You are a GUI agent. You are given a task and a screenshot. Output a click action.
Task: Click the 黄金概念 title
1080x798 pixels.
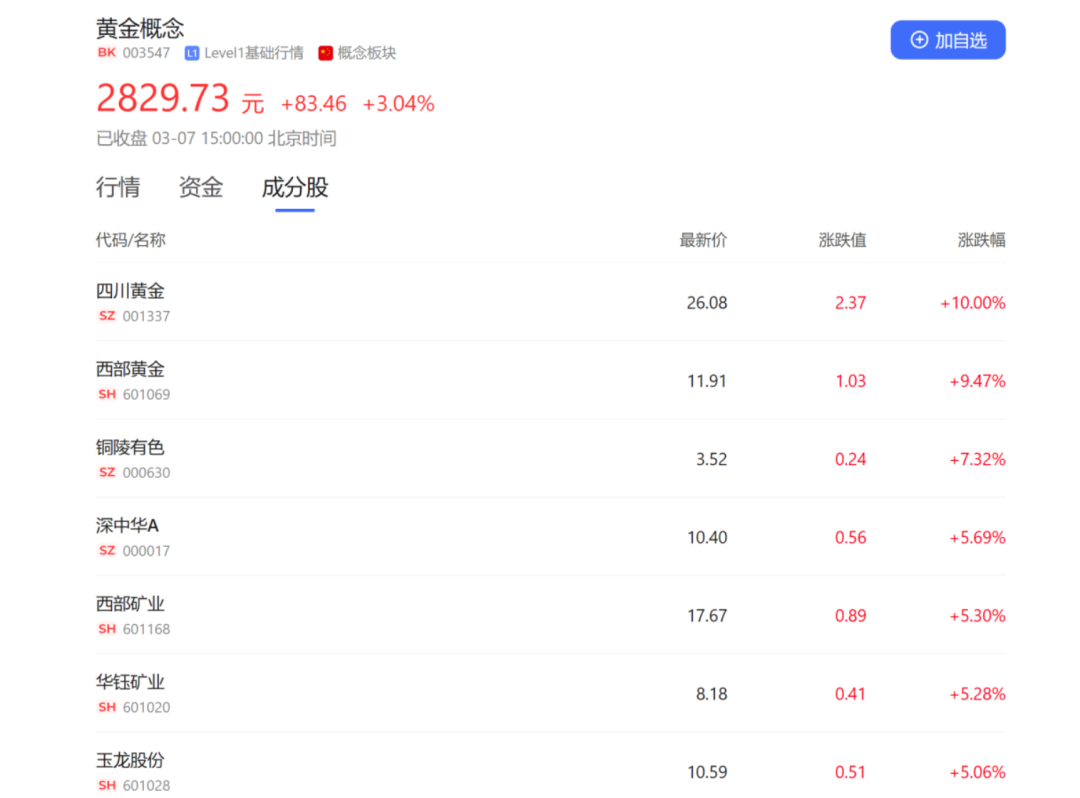tap(140, 28)
